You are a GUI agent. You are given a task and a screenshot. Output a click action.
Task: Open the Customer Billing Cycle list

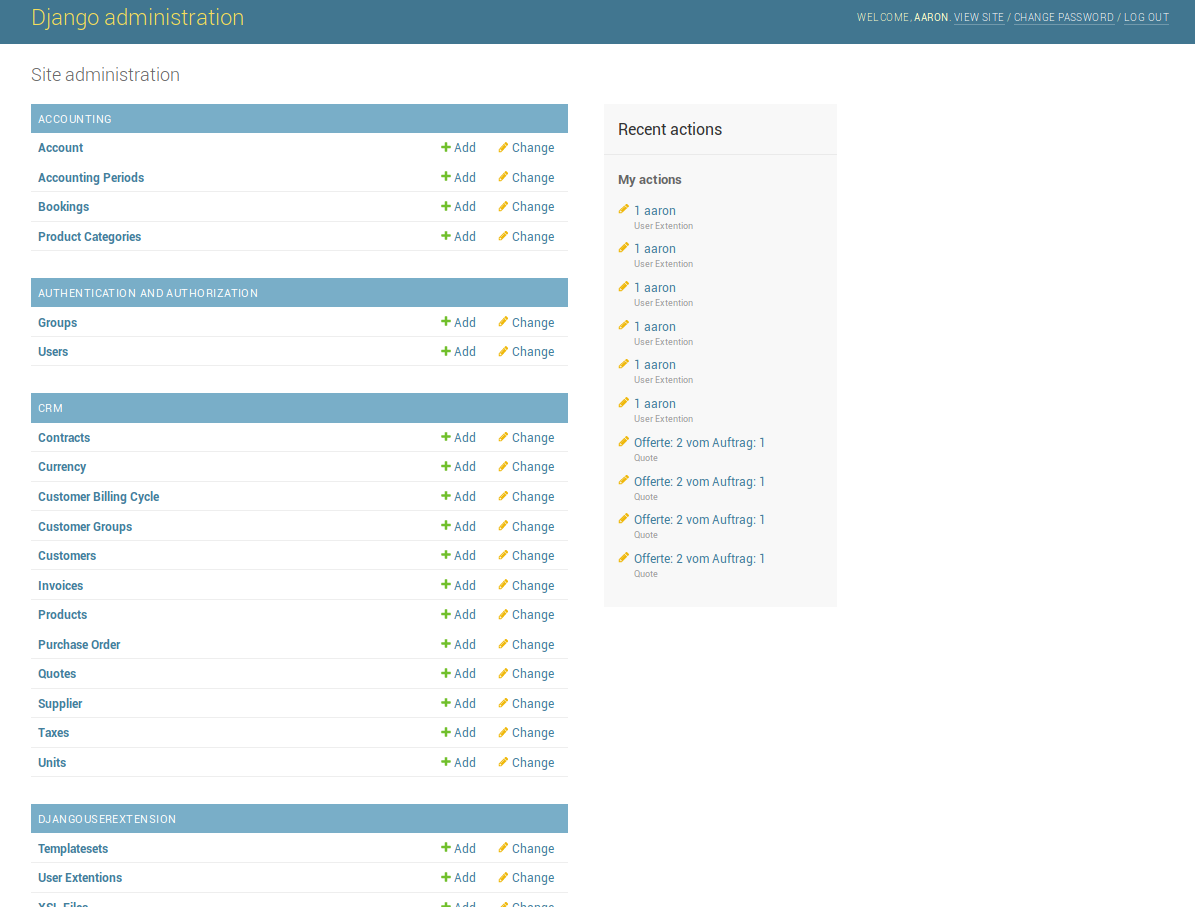click(x=98, y=496)
